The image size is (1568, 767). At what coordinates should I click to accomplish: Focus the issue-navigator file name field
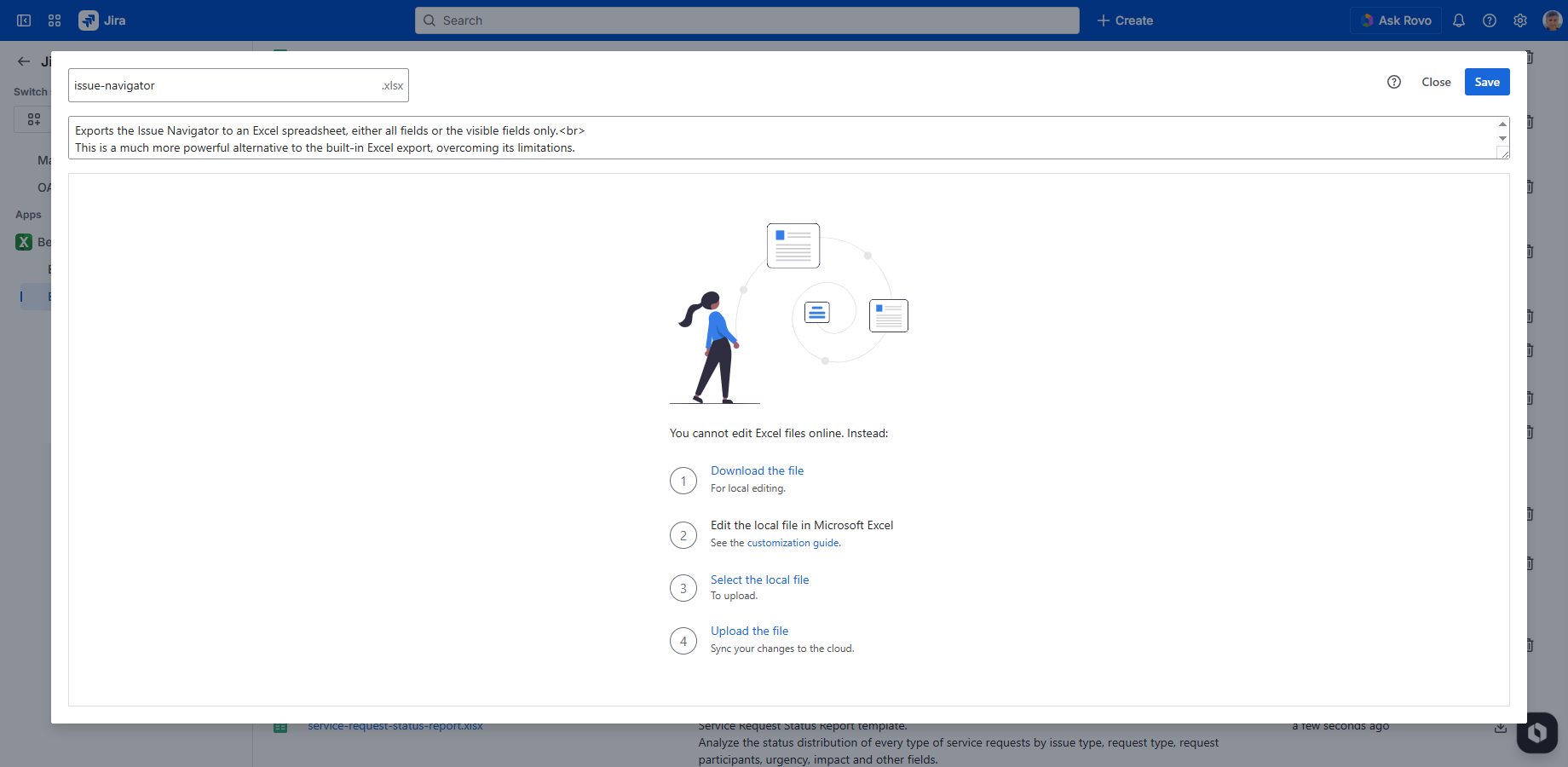click(x=223, y=85)
